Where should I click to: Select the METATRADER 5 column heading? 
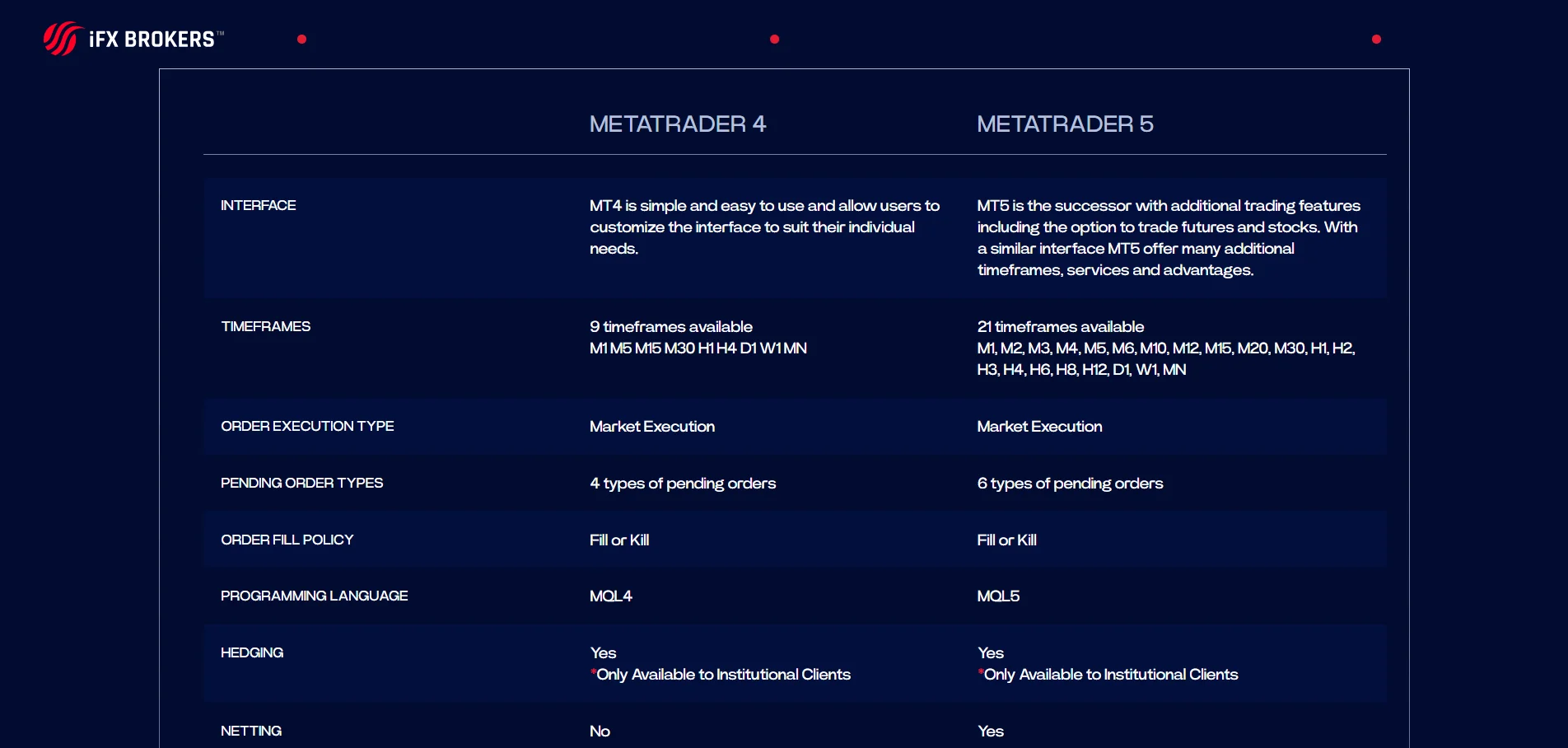tap(1065, 124)
